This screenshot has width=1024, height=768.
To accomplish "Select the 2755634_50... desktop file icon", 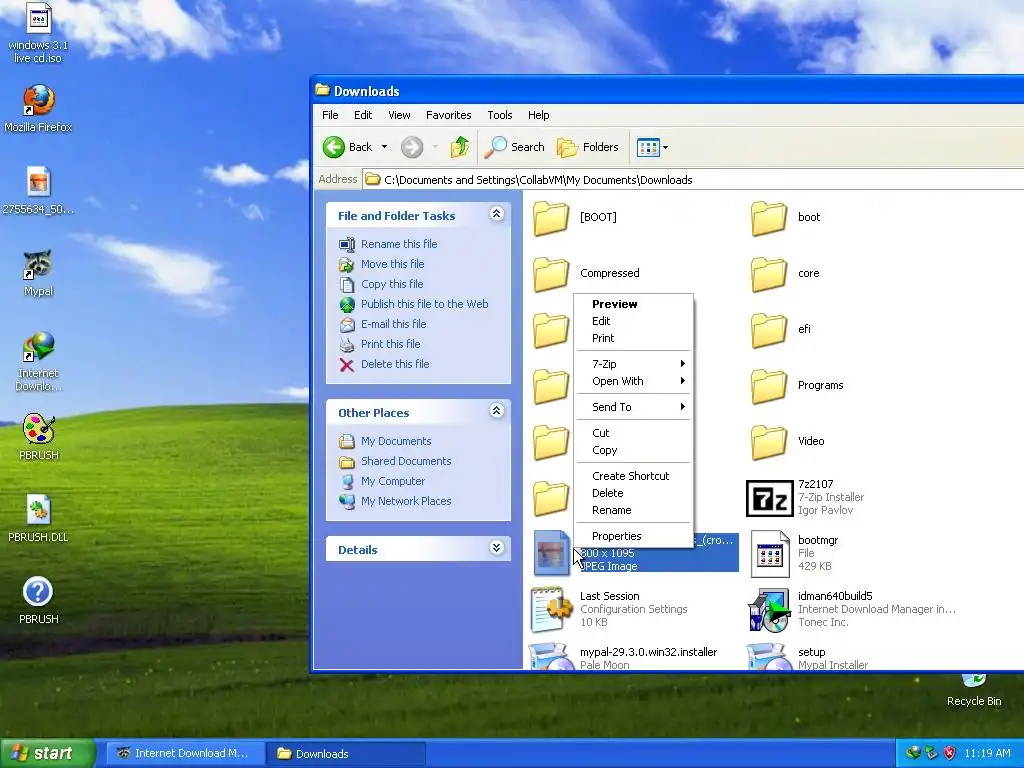I will click(x=38, y=191).
